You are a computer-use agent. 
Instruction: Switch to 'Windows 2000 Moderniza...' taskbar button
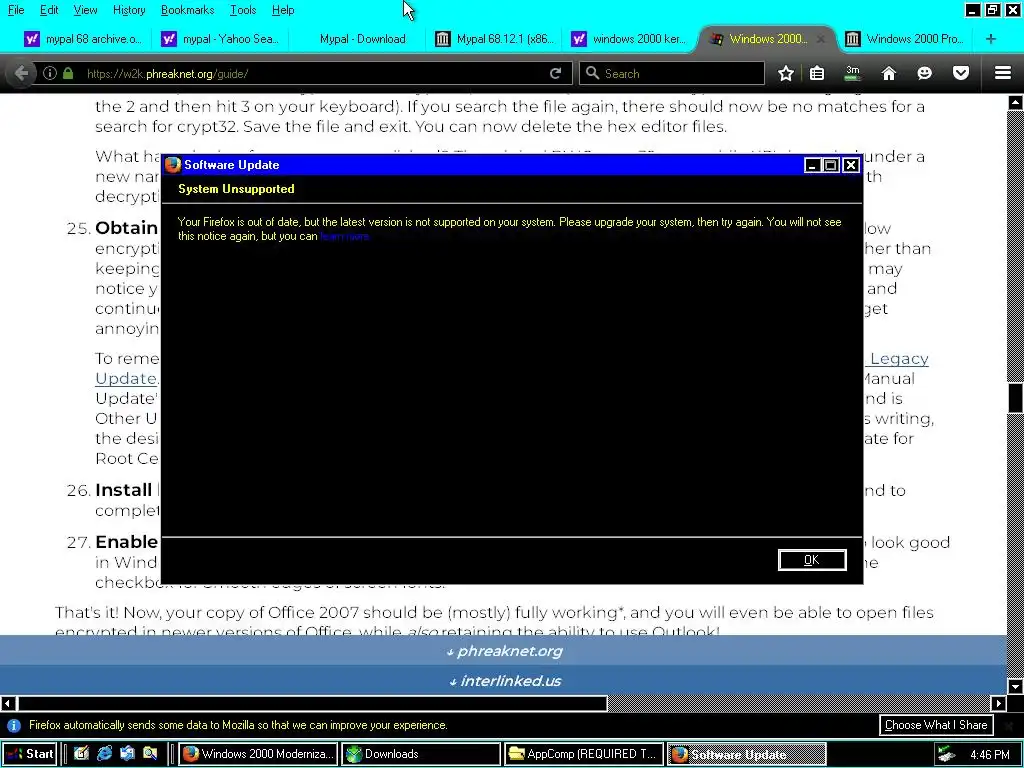259,754
